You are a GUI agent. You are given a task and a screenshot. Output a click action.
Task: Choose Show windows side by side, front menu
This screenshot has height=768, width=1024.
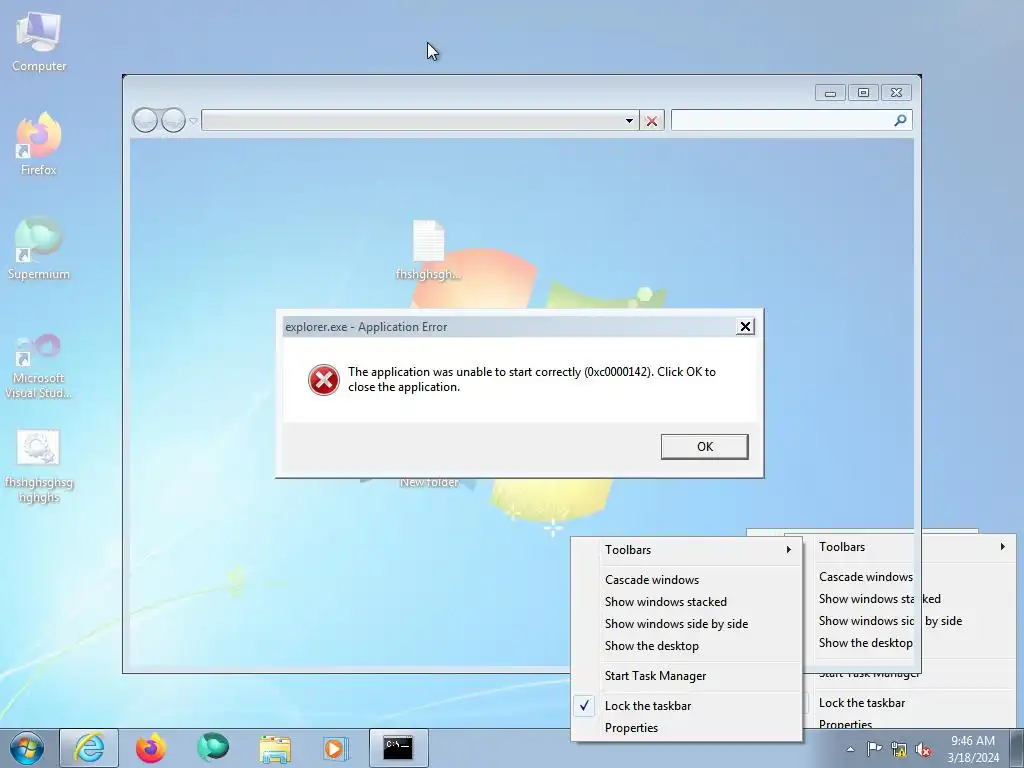click(x=687, y=624)
